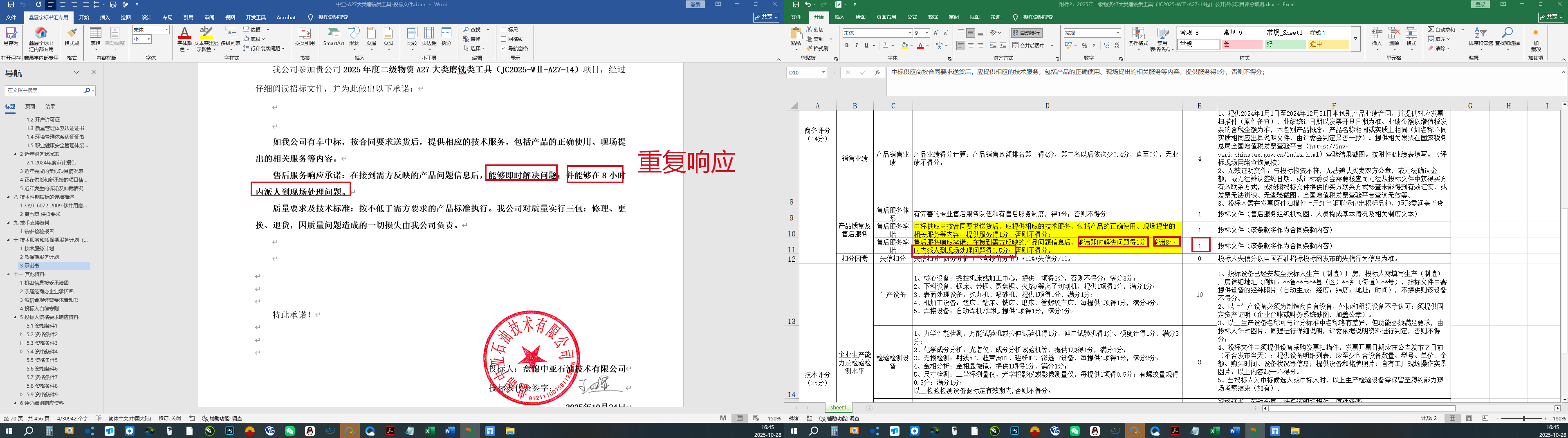The width and height of the screenshot is (1568, 438).
Task: Uncheck the 导航窗格 checkbox in Word
Action: pyautogui.click(x=503, y=49)
